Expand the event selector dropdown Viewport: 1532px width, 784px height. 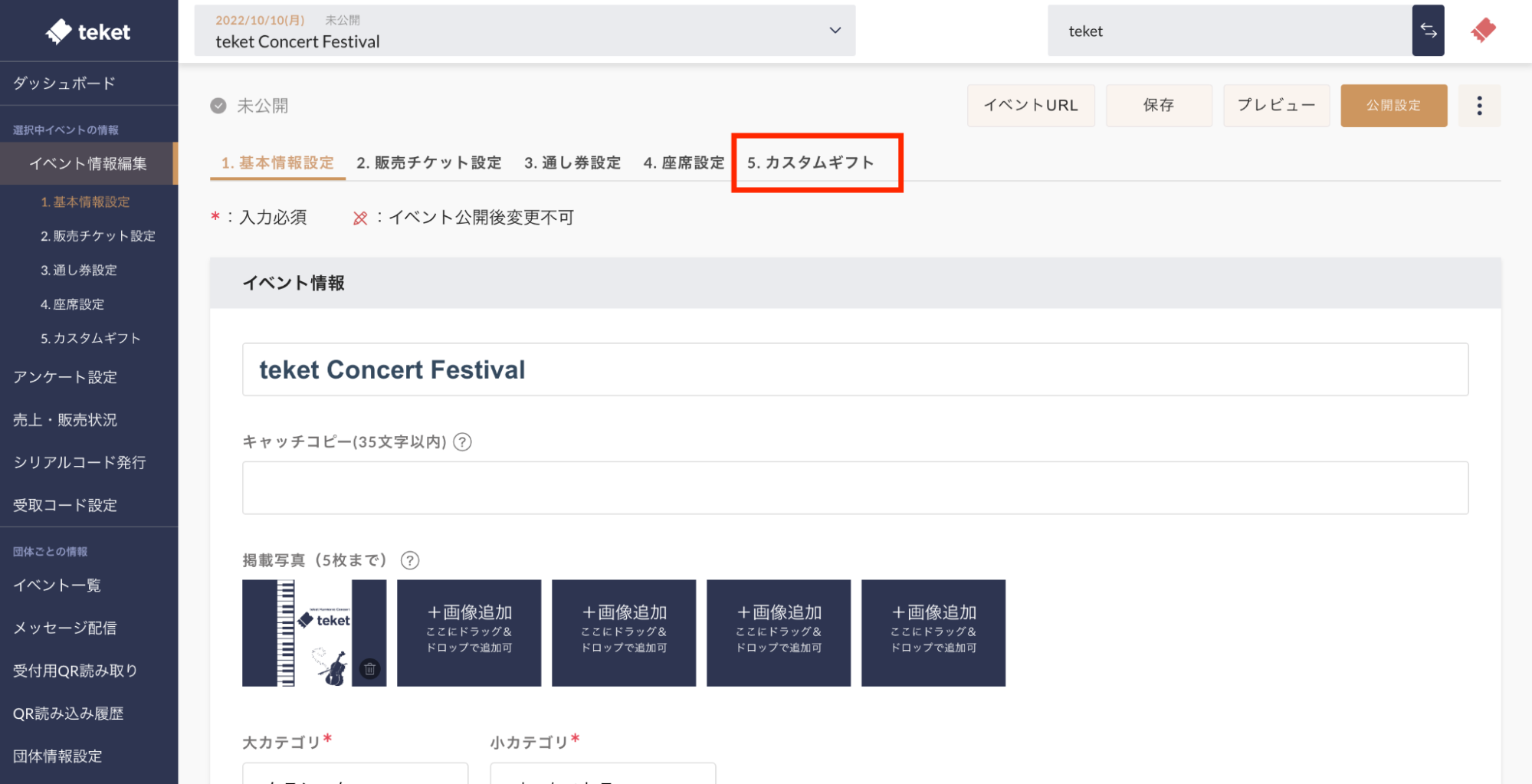(835, 31)
